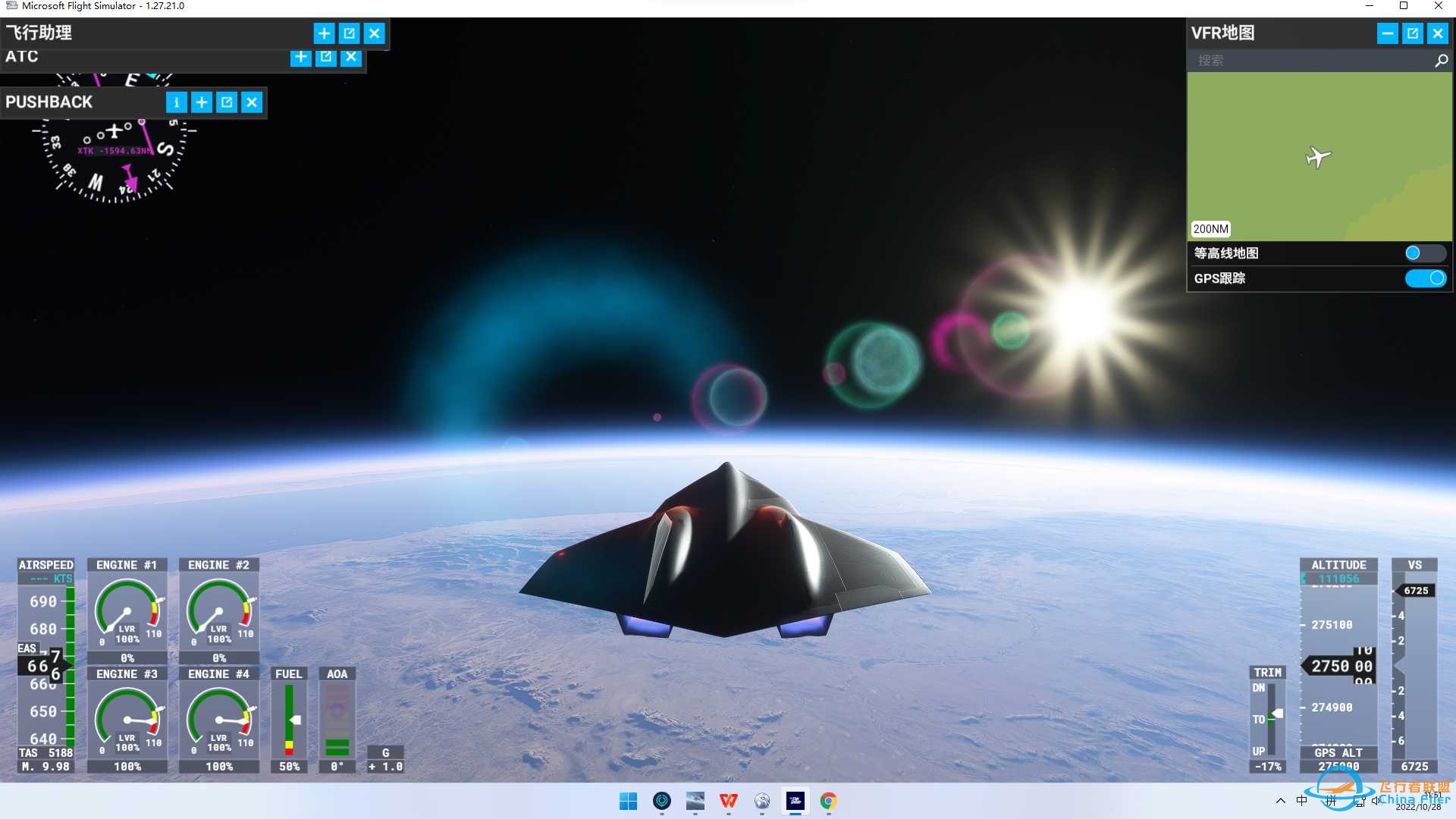This screenshot has width=1456, height=819.
Task: Toggle the 等高线地图 switch
Action: coord(1424,253)
